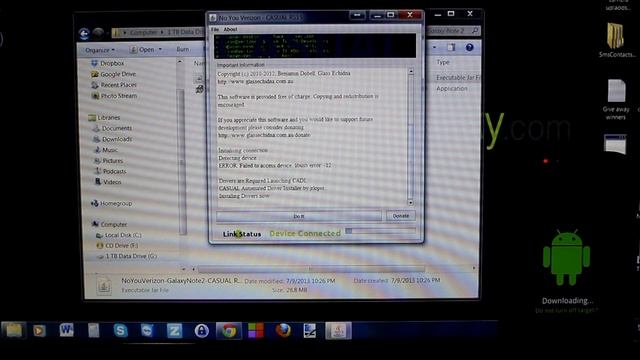Viewport: 640px width, 360px height.
Task: Switch to the Java CASUAL taskbar item
Action: point(338,331)
